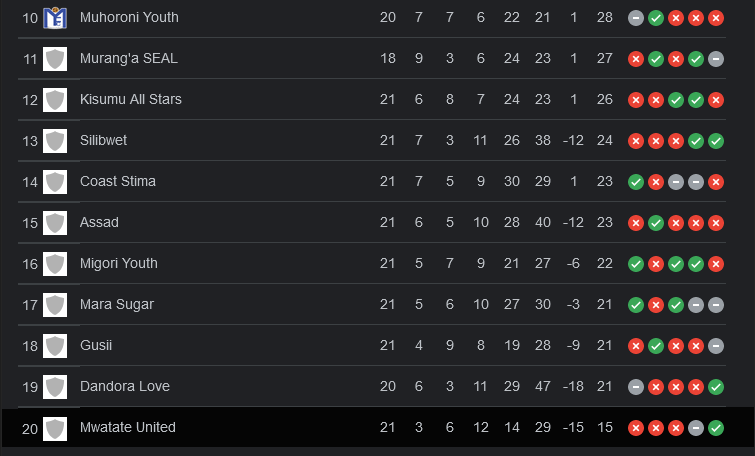The image size is (755, 456).
Task: Click Silibwet's points total of 24
Action: (x=605, y=140)
